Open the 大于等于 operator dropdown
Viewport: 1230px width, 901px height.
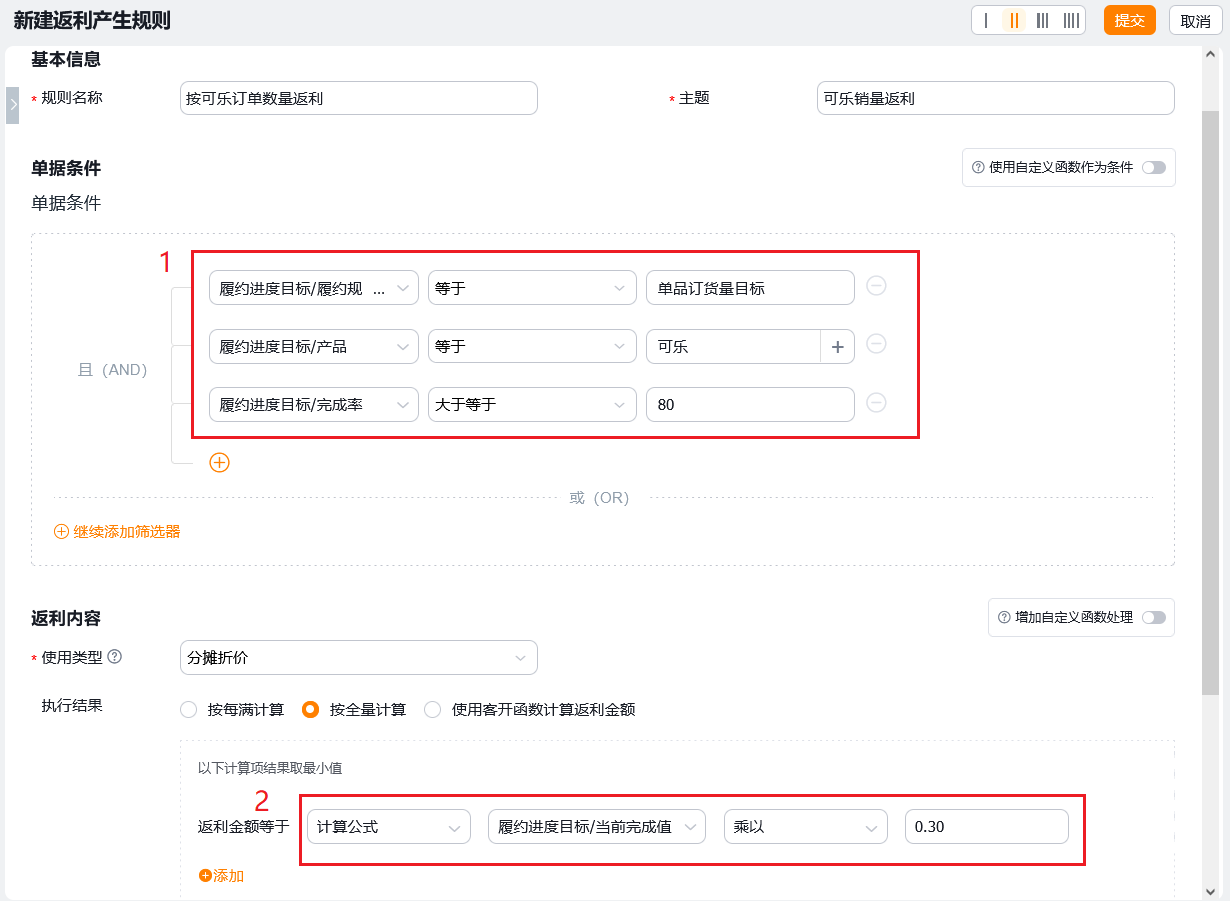point(532,405)
